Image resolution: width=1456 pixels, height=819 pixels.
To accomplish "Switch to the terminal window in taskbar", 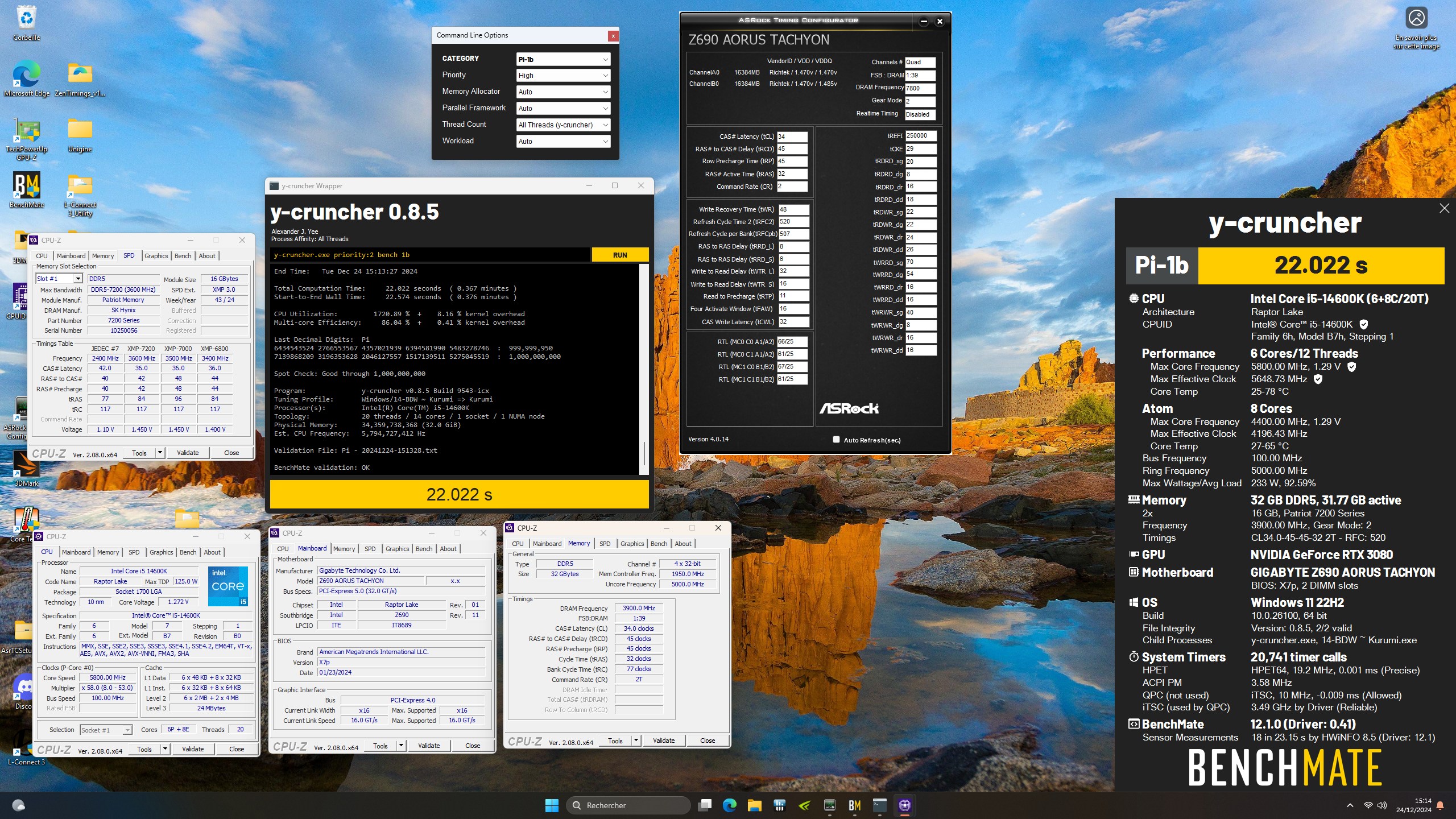I will pos(880,805).
